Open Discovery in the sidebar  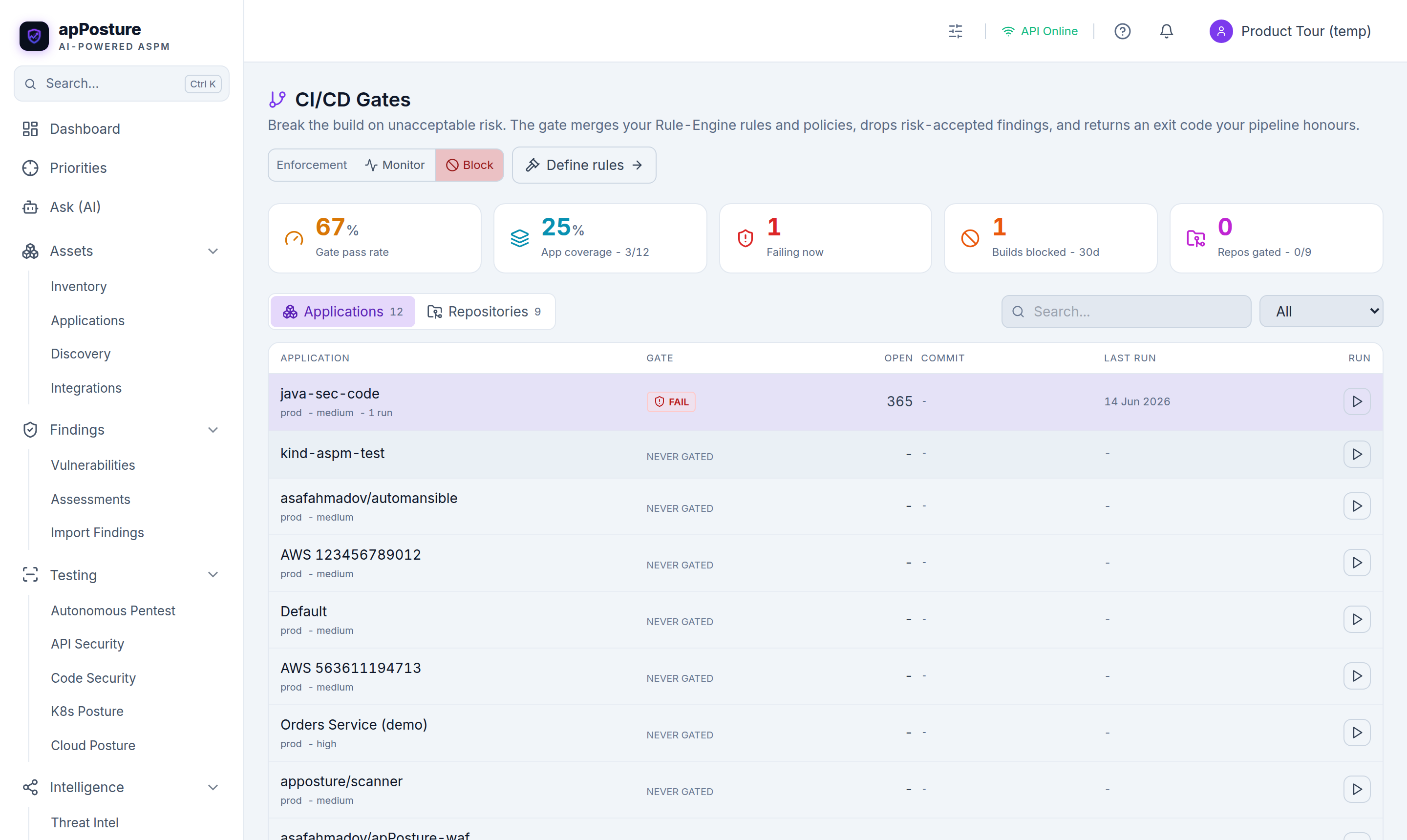pos(81,354)
